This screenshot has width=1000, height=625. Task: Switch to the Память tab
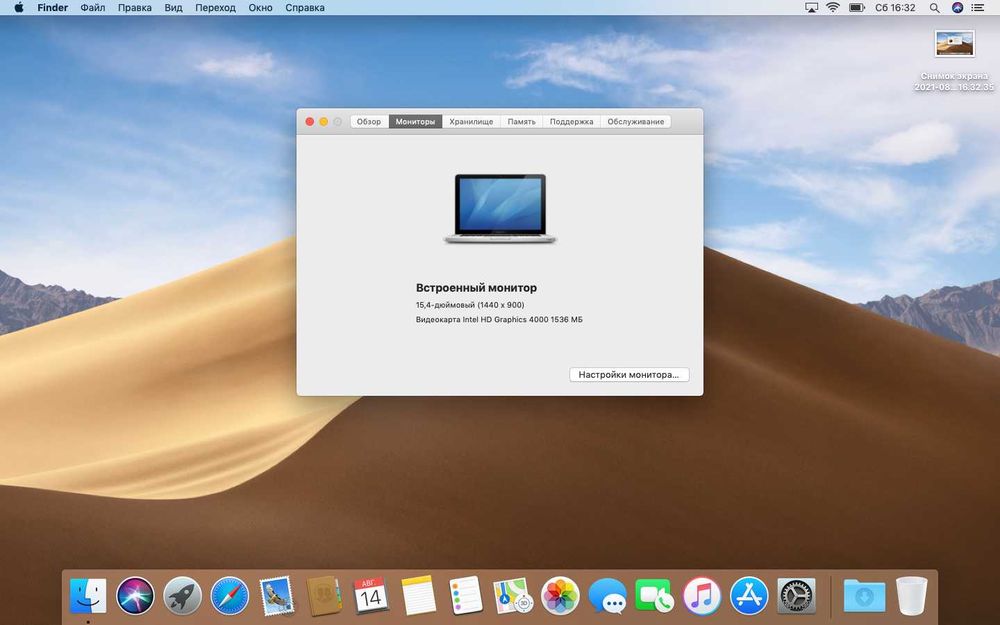pos(521,121)
